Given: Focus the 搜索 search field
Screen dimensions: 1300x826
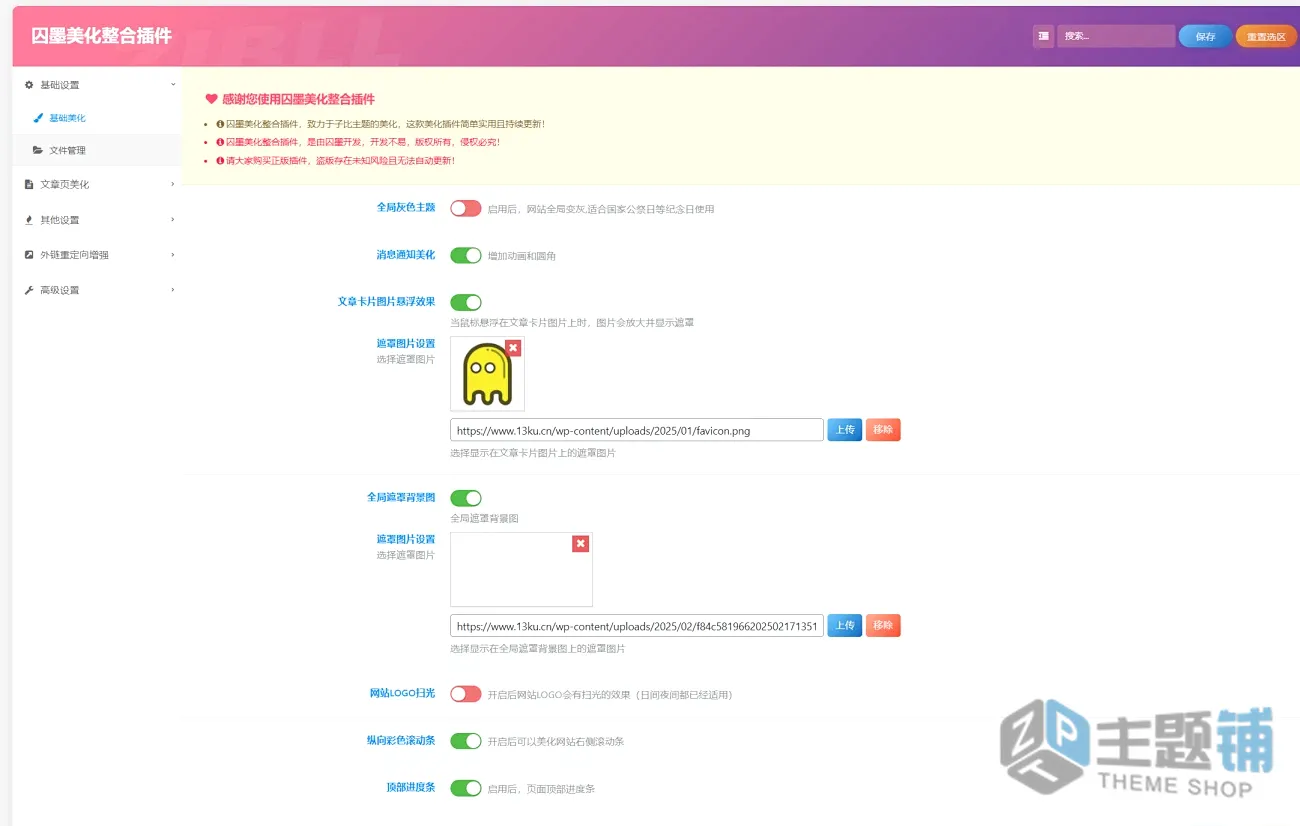Looking at the screenshot, I should coord(1116,36).
